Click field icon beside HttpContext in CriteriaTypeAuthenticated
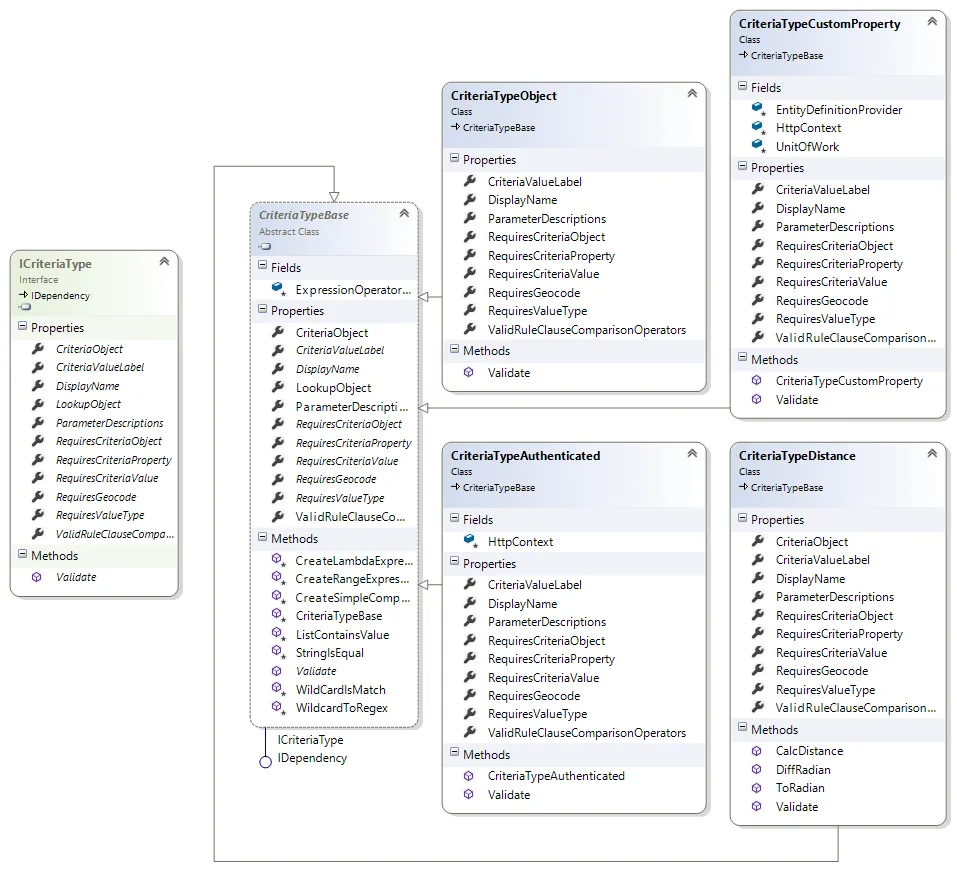 pos(470,541)
